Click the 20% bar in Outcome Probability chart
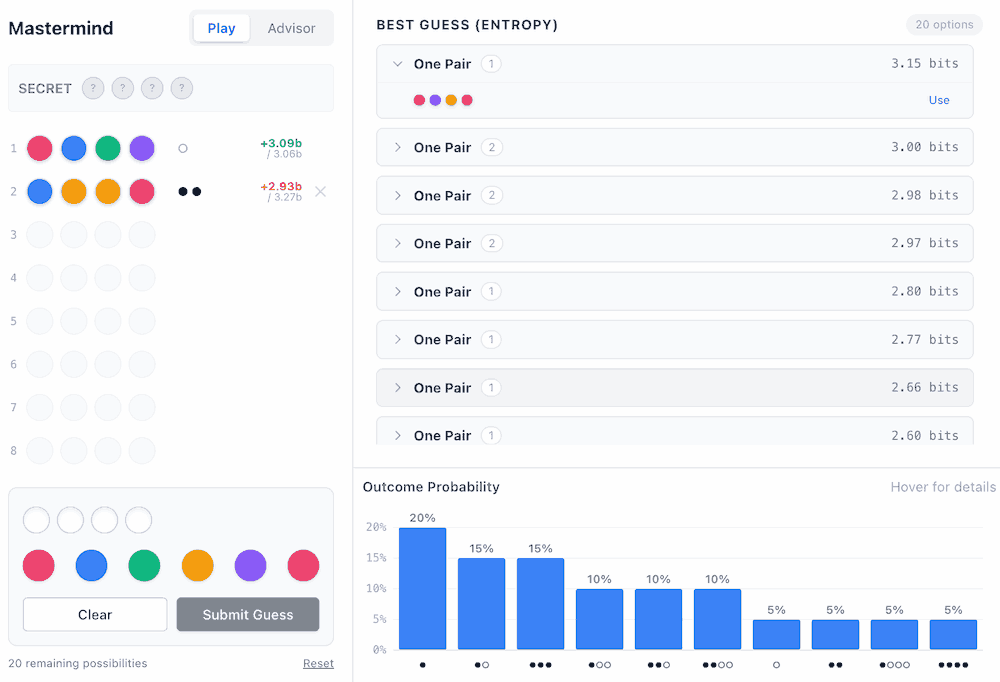1000x682 pixels. 422,588
